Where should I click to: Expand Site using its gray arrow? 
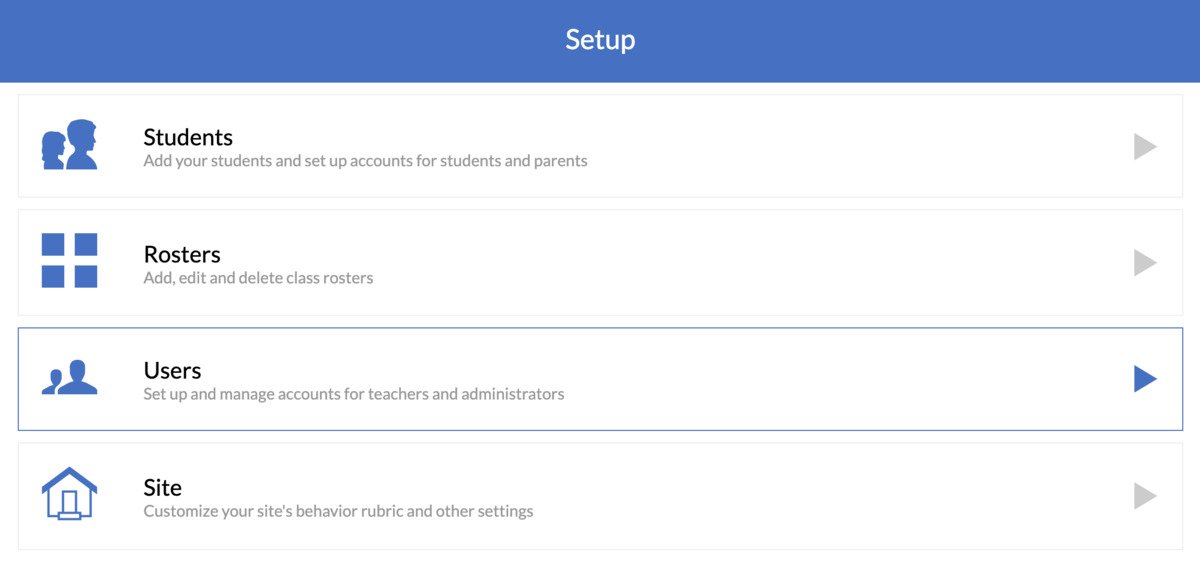click(1144, 496)
